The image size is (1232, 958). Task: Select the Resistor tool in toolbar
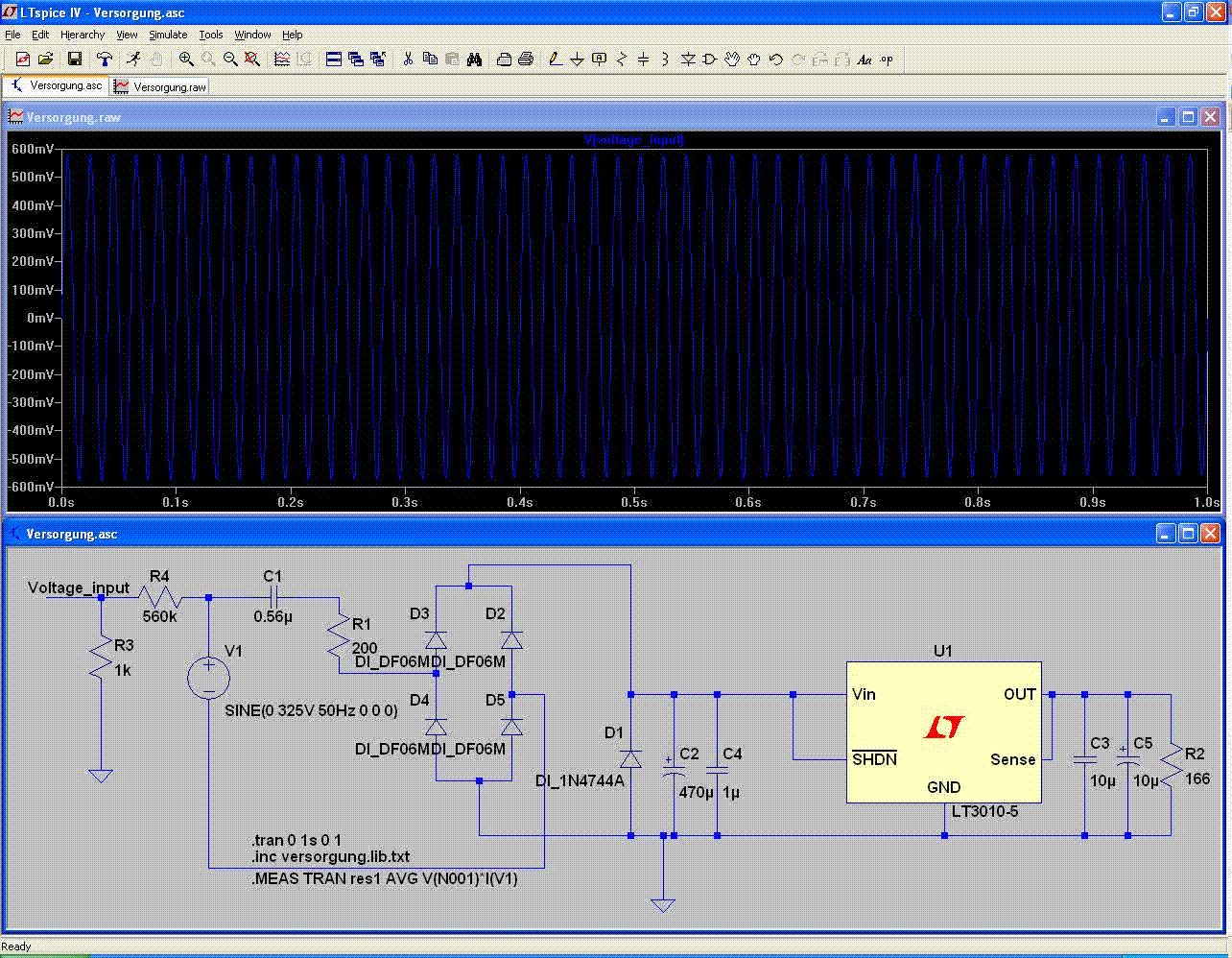(622, 60)
